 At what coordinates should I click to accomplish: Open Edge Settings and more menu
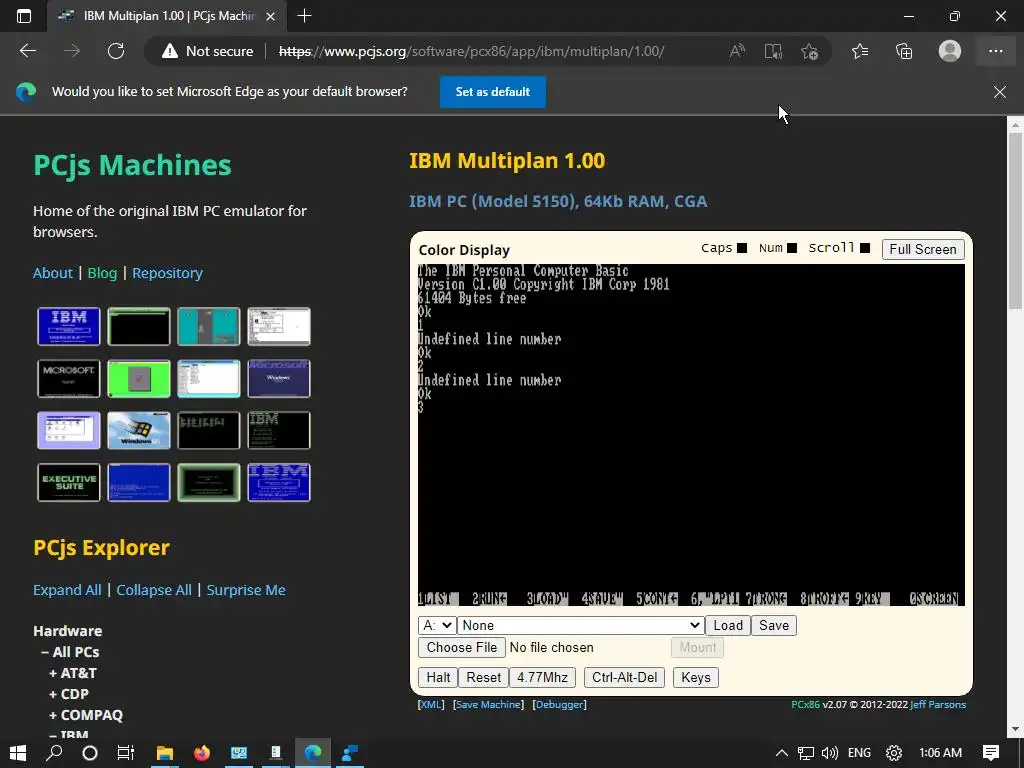coord(995,51)
